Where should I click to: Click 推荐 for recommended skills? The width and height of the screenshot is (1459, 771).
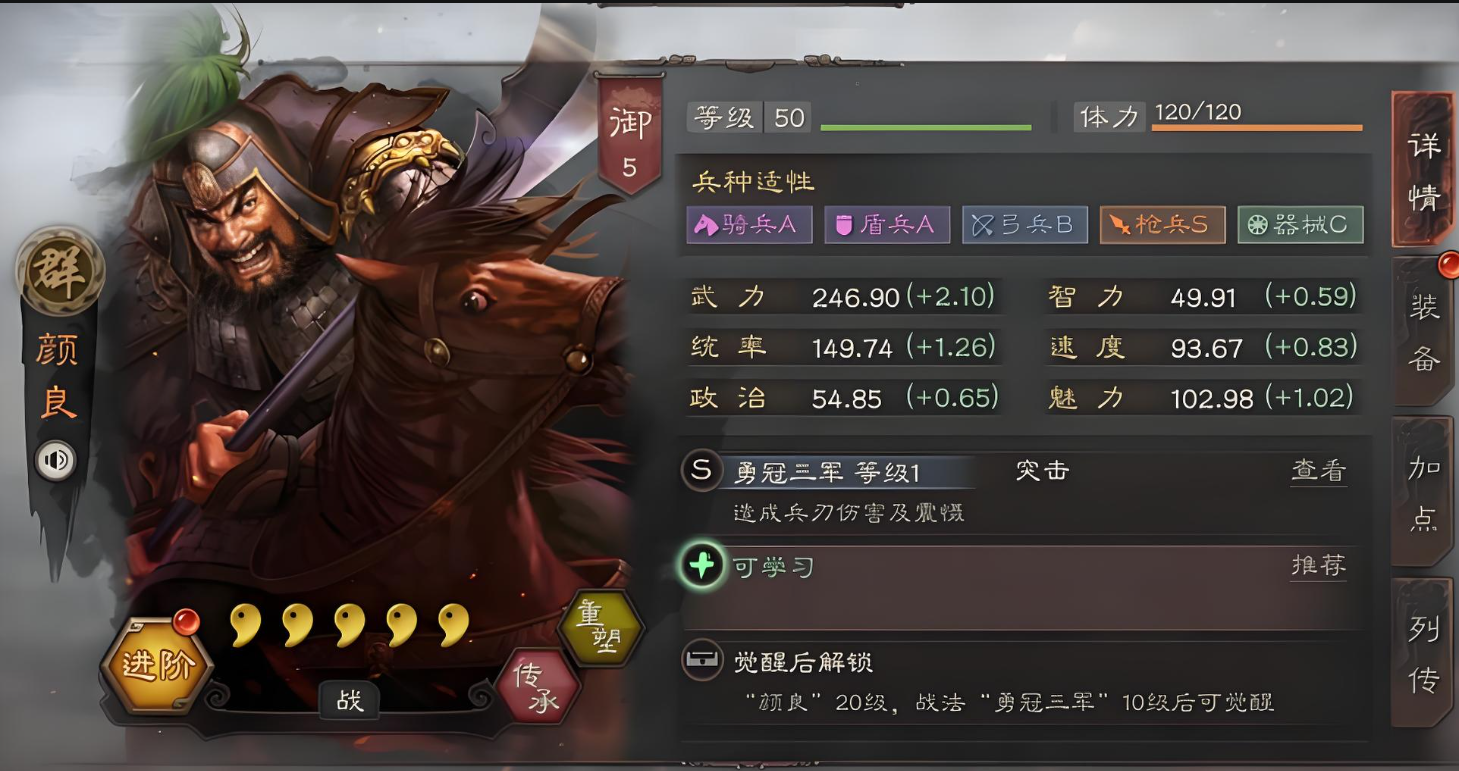tap(1318, 566)
